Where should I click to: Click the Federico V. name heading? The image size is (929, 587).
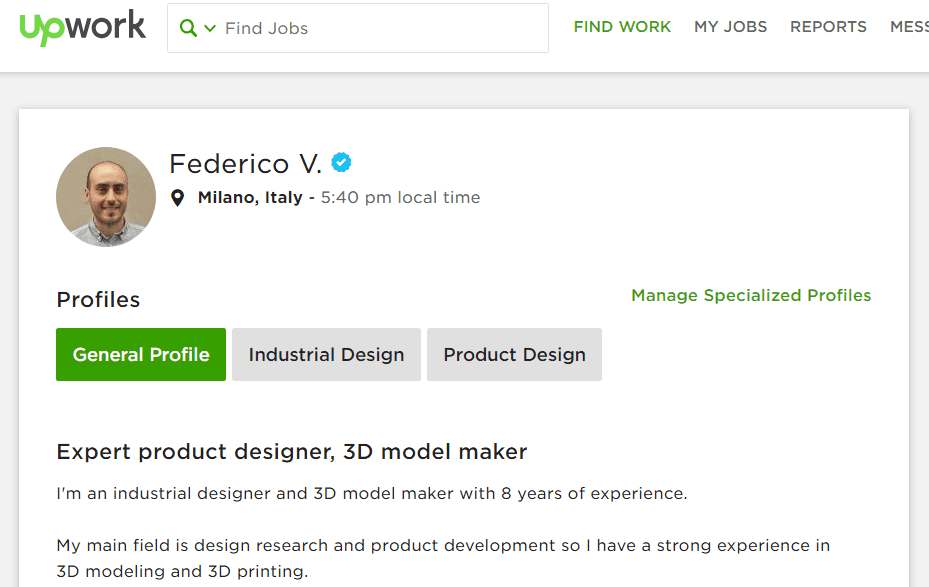[245, 164]
